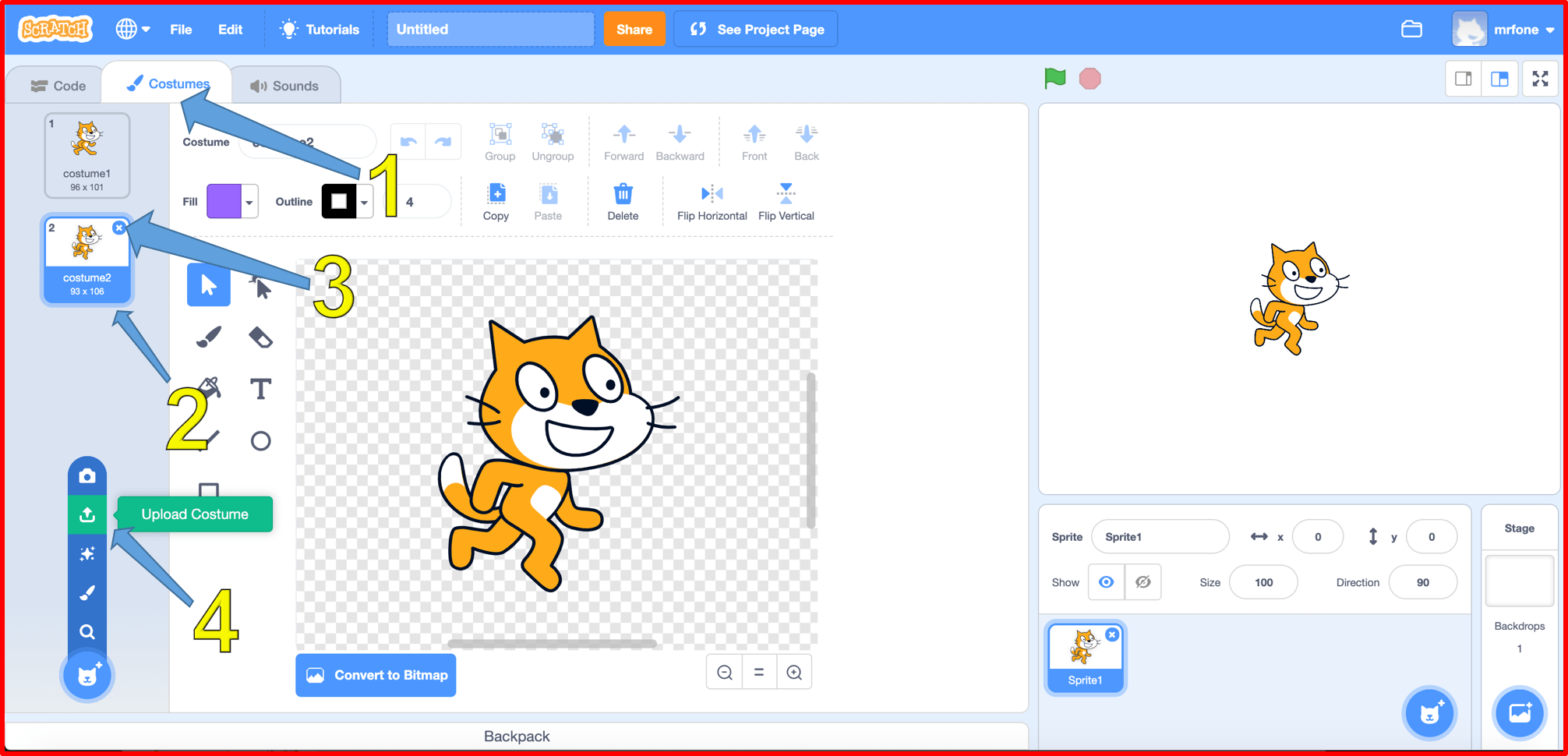This screenshot has width=1568, height=756.
Task: Hide the sprite with crossed-eye icon
Action: [x=1142, y=582]
